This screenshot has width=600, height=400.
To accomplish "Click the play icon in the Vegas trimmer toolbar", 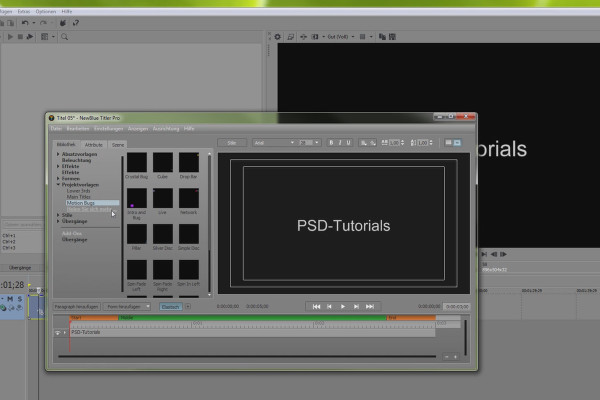I will pyautogui.click(x=10, y=37).
